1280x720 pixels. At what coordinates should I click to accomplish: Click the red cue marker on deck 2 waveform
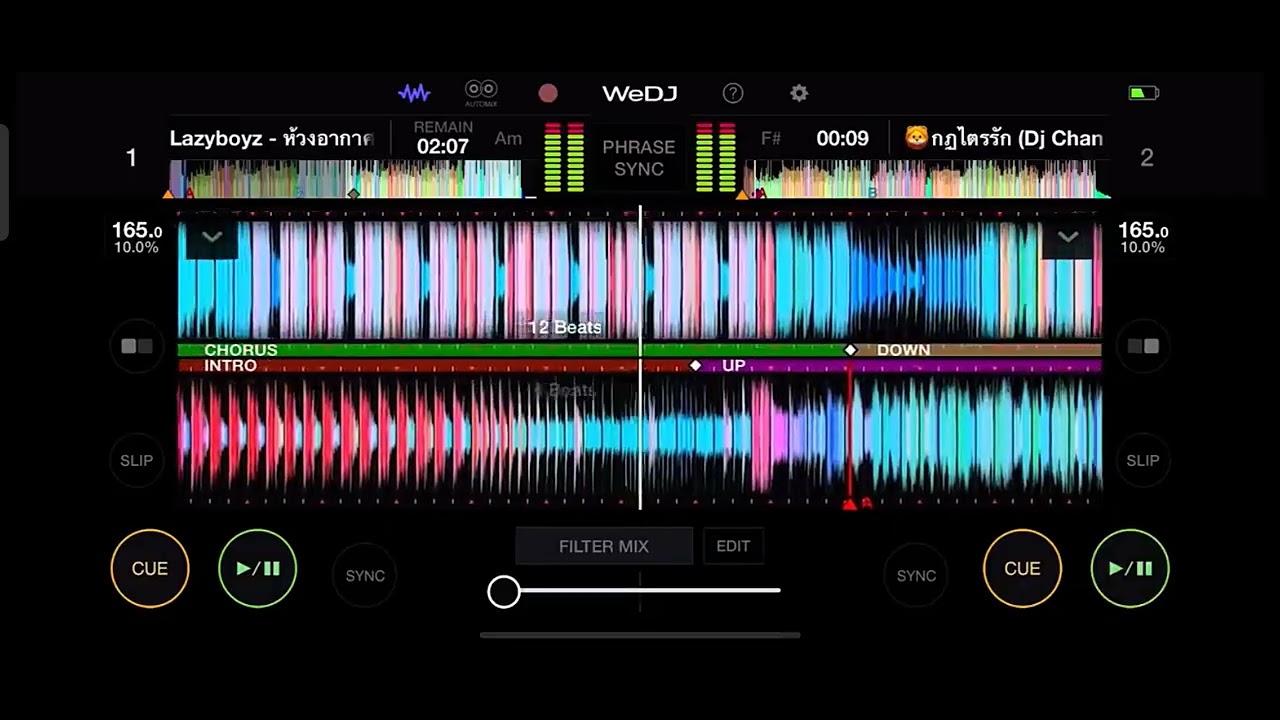pyautogui.click(x=850, y=504)
